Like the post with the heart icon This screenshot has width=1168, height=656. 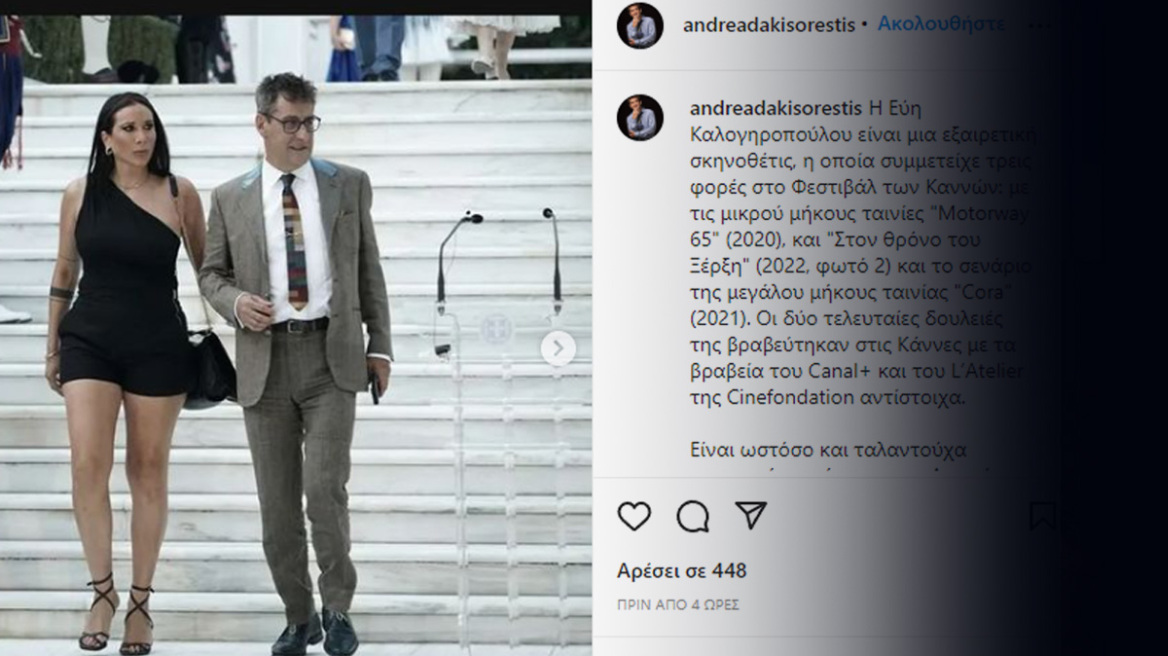click(x=634, y=516)
